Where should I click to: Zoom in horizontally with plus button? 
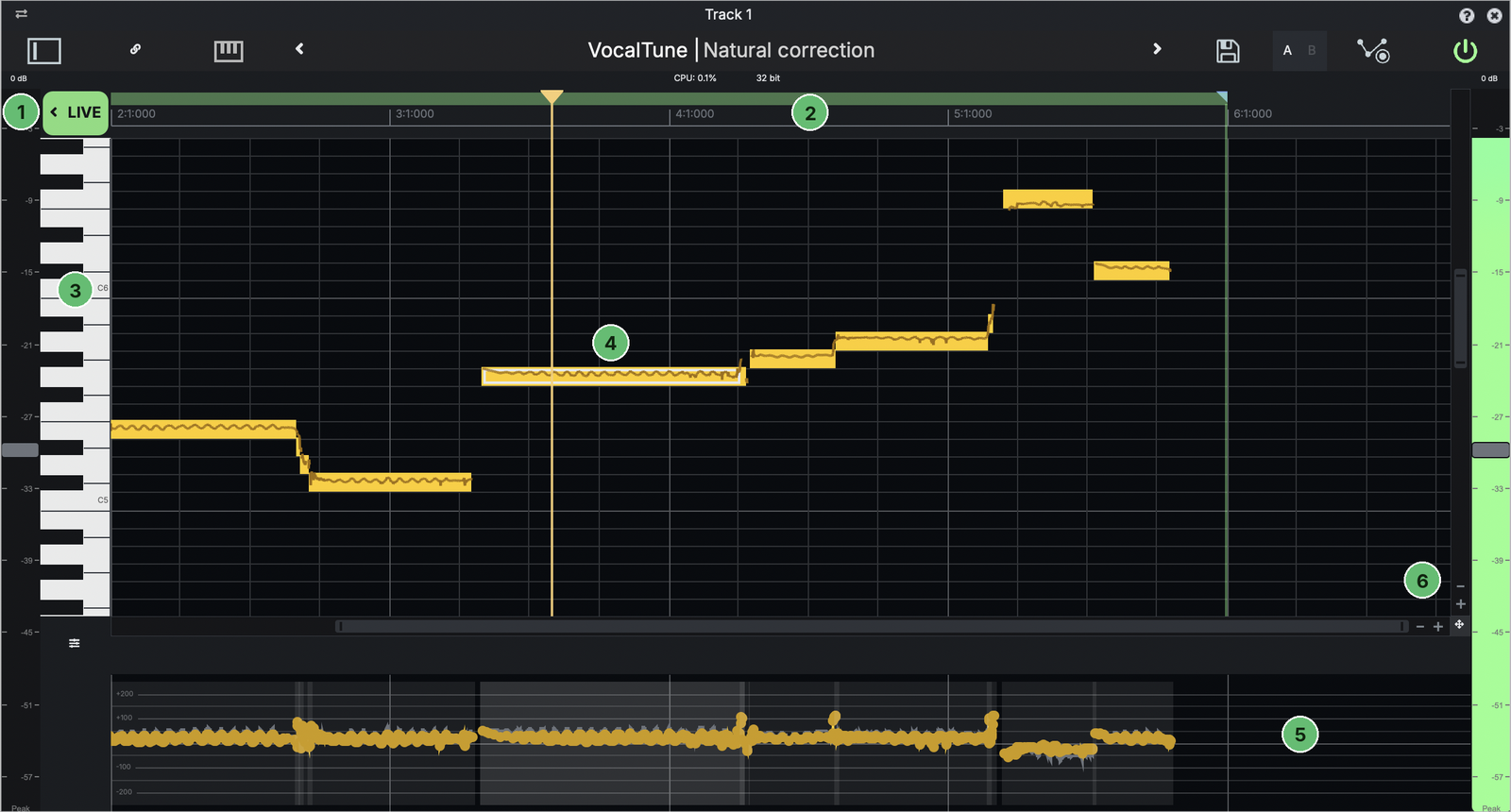pyautogui.click(x=1438, y=627)
